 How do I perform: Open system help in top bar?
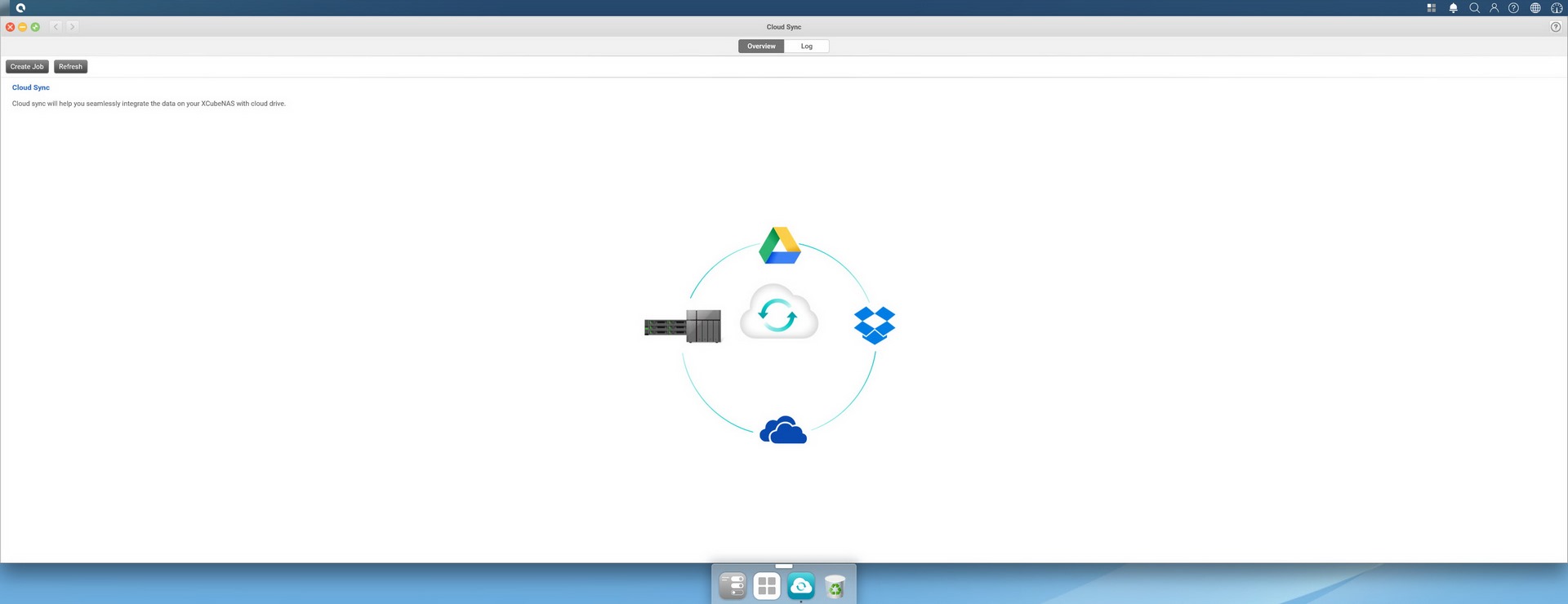coord(1513,7)
